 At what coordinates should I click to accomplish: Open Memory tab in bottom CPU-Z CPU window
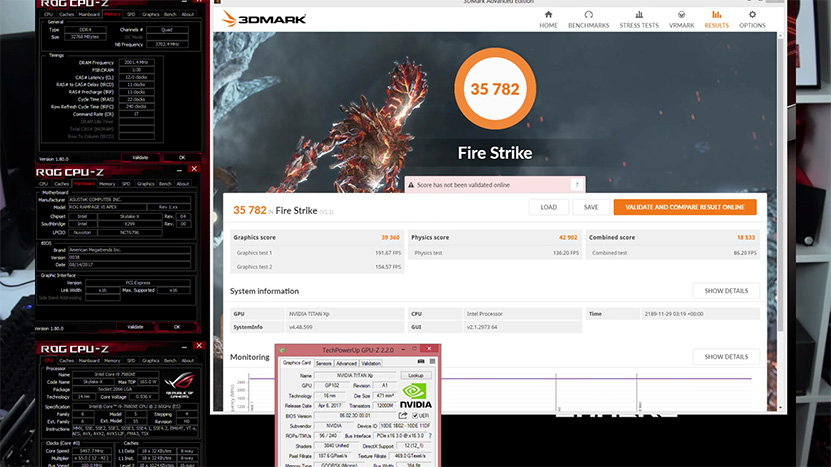(112, 360)
